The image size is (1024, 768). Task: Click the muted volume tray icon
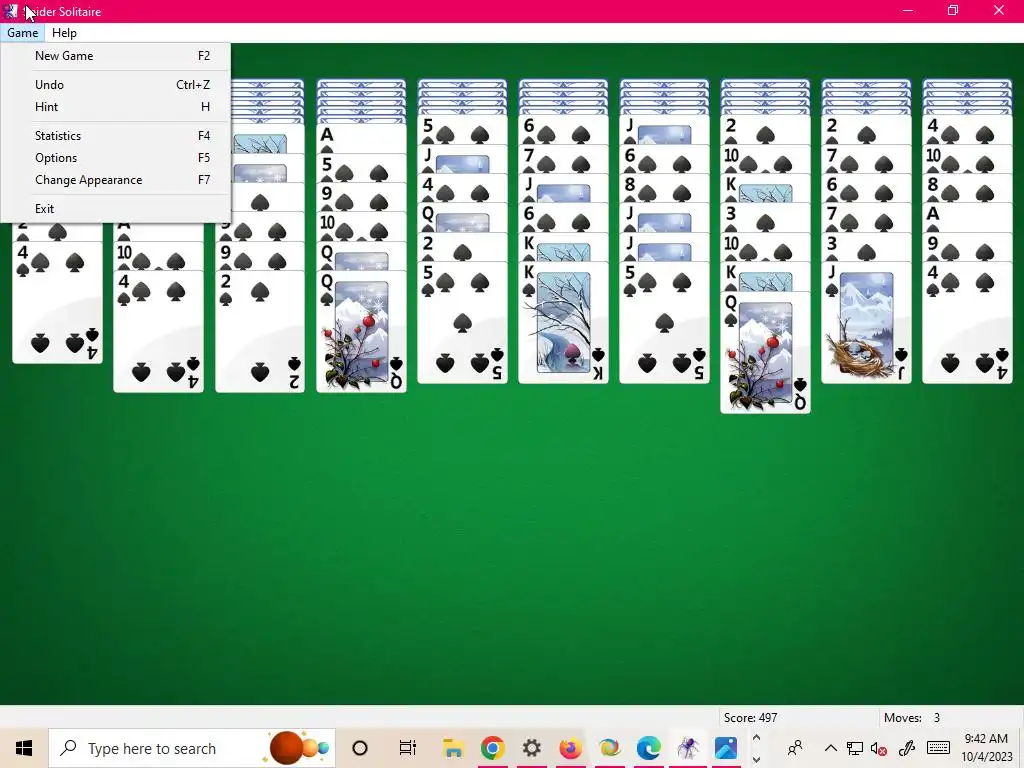(x=878, y=748)
